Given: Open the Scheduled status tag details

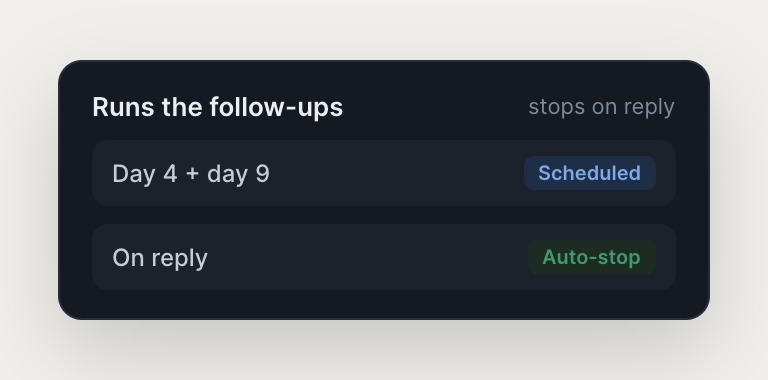Looking at the screenshot, I should point(590,173).
